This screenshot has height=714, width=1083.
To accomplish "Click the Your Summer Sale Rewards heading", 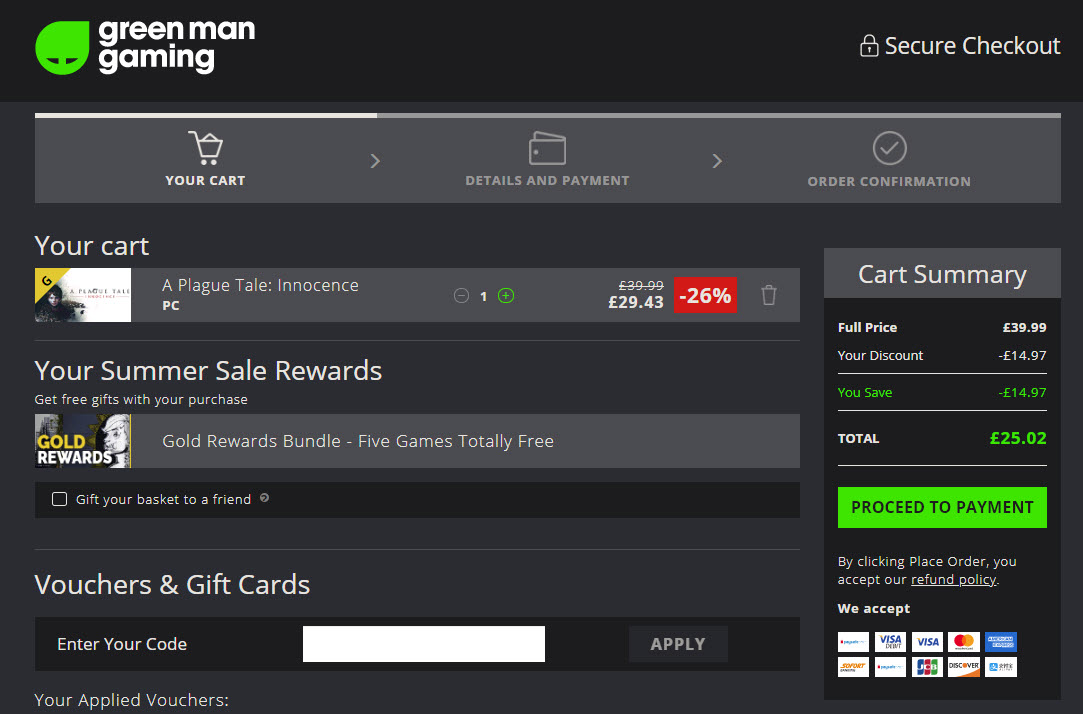I will 208,371.
